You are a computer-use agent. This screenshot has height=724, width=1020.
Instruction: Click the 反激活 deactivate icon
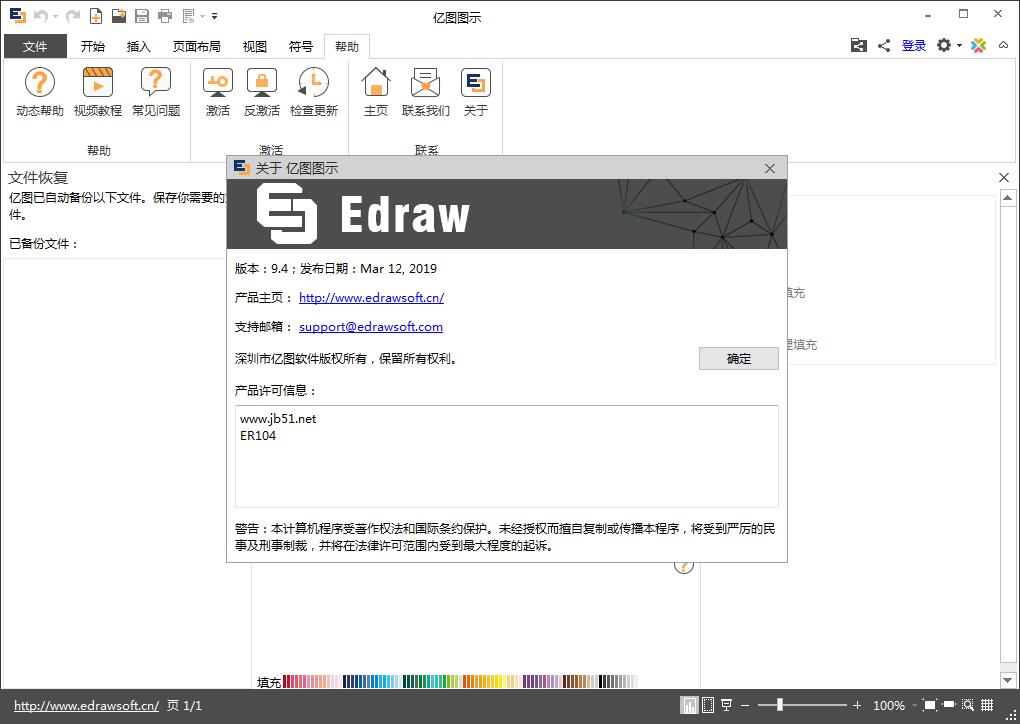(262, 92)
